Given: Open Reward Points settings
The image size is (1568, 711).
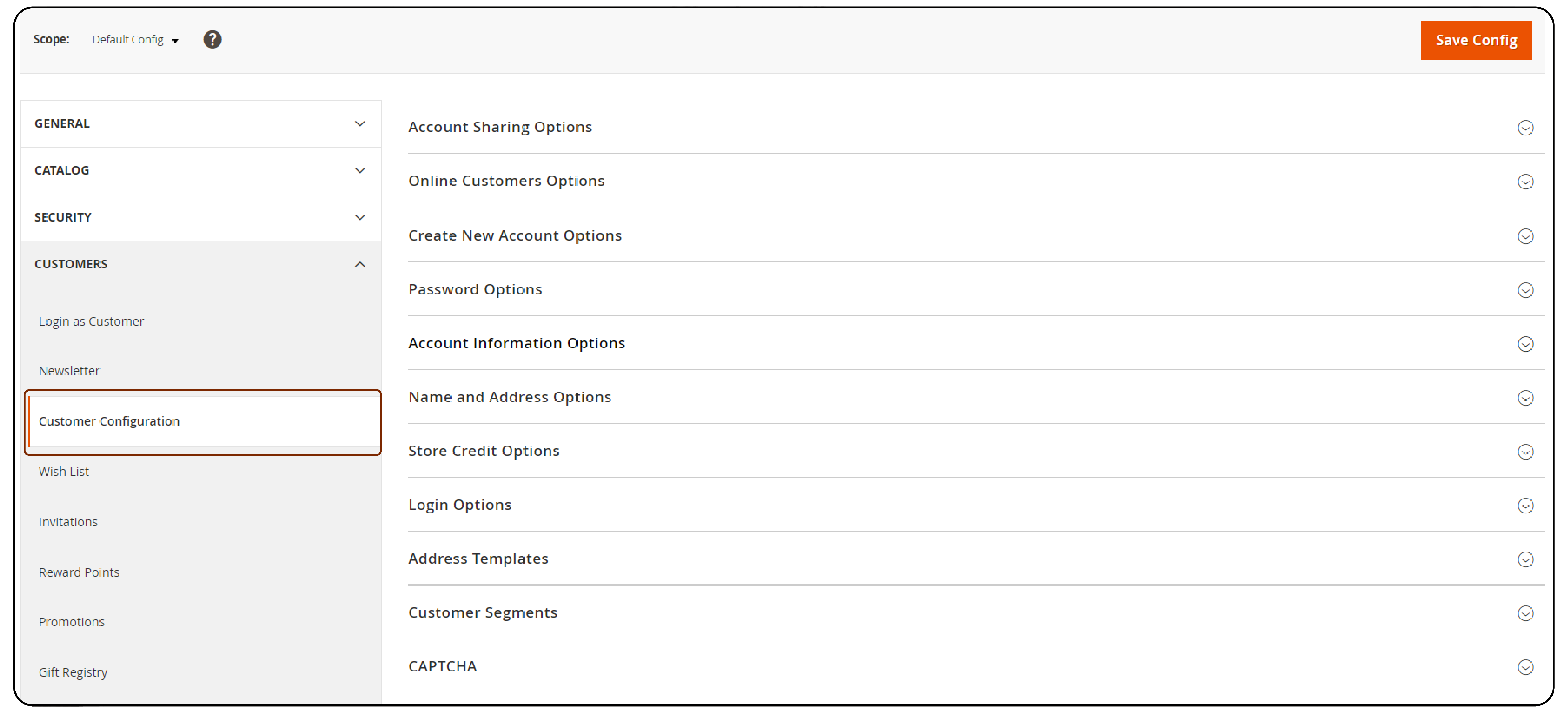Looking at the screenshot, I should point(78,572).
